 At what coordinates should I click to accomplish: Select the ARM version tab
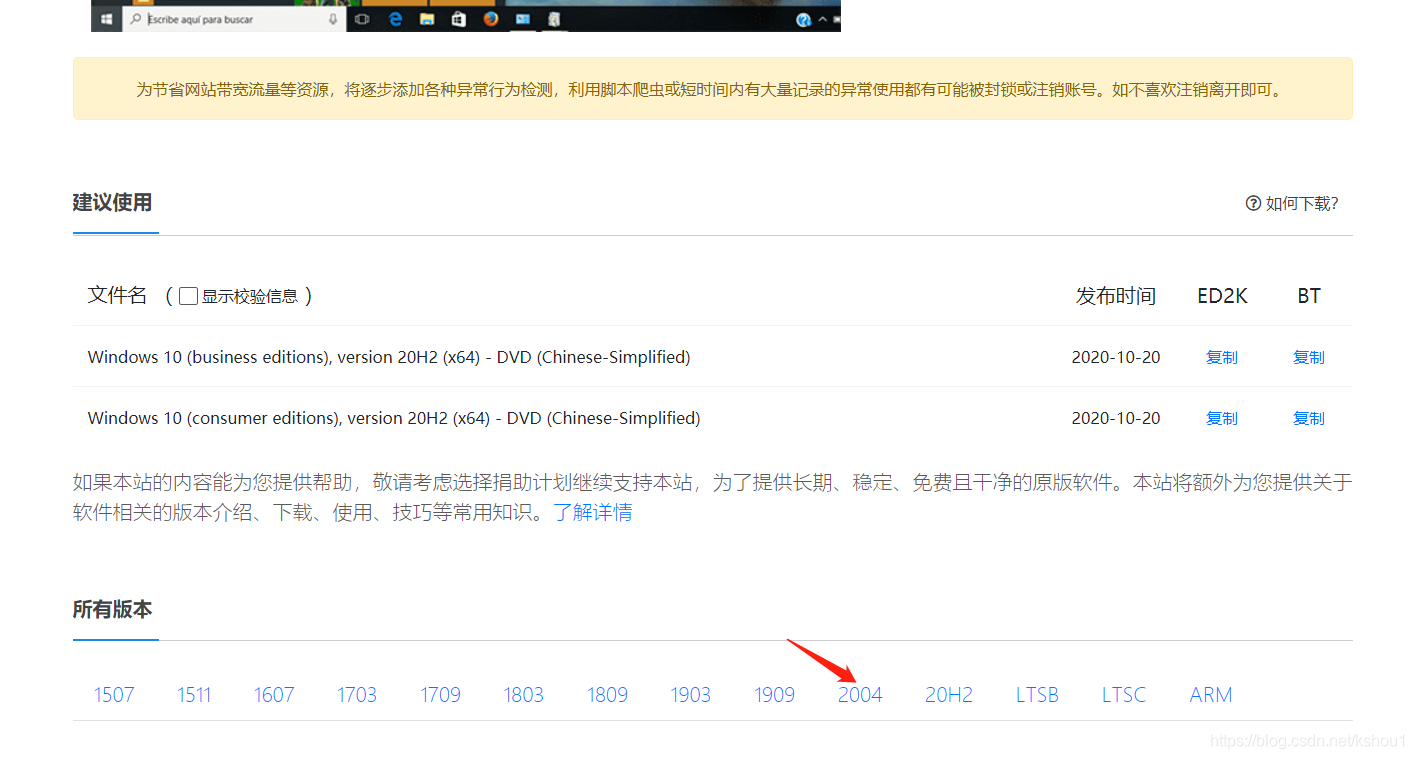click(x=1211, y=695)
